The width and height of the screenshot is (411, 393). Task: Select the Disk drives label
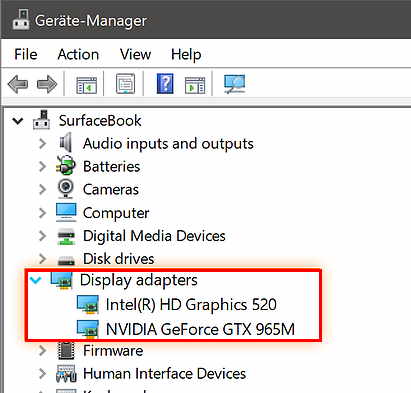click(x=119, y=259)
